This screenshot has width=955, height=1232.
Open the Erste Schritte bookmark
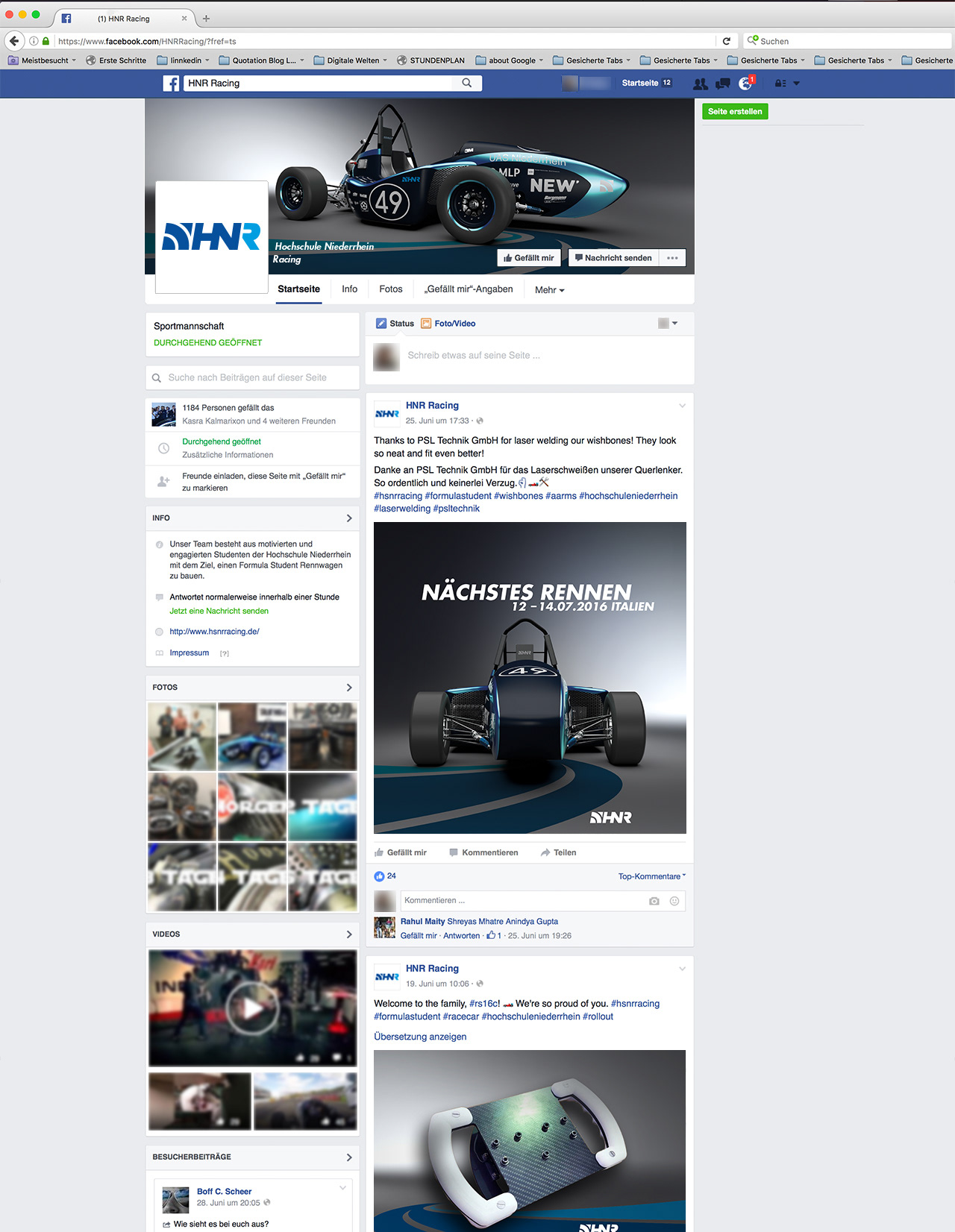point(116,60)
